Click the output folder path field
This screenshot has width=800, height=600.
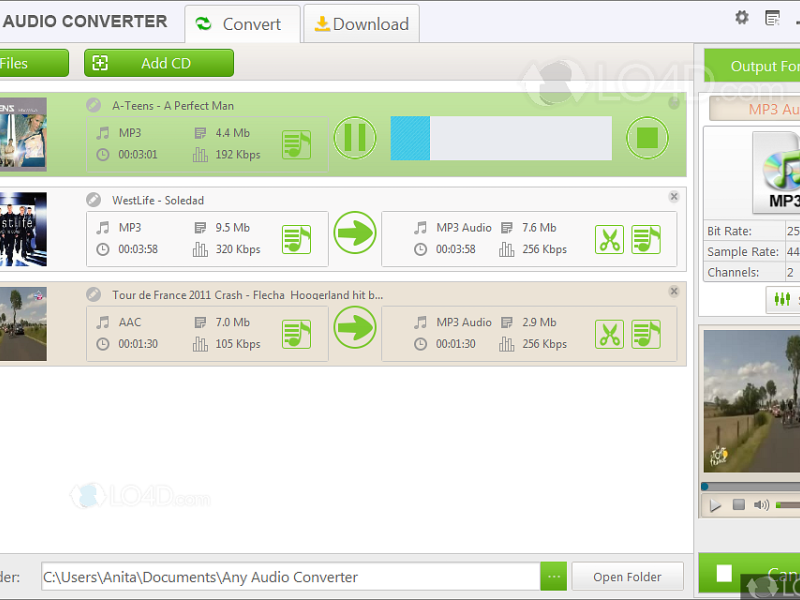coord(290,577)
